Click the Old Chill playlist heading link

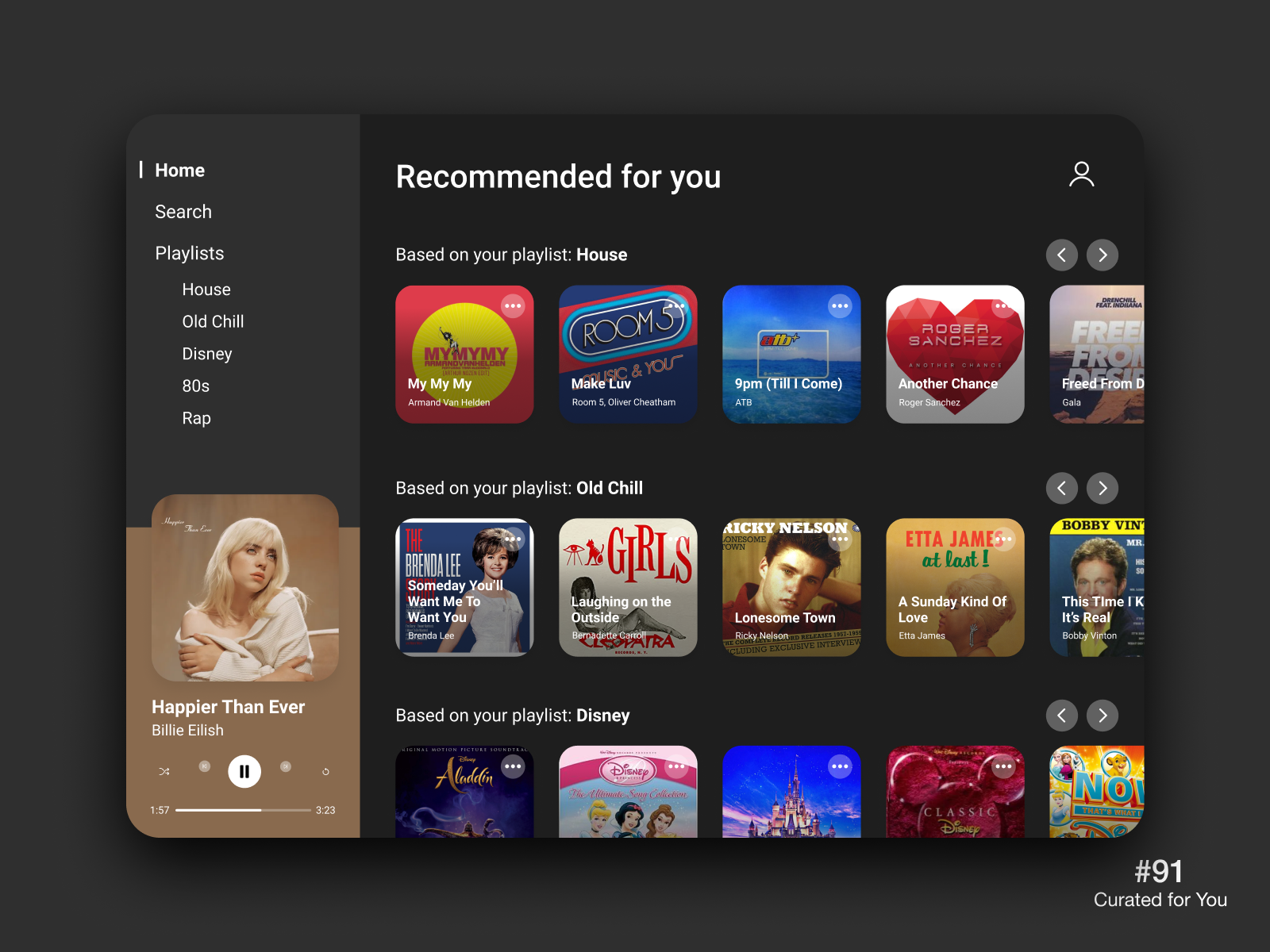[610, 488]
